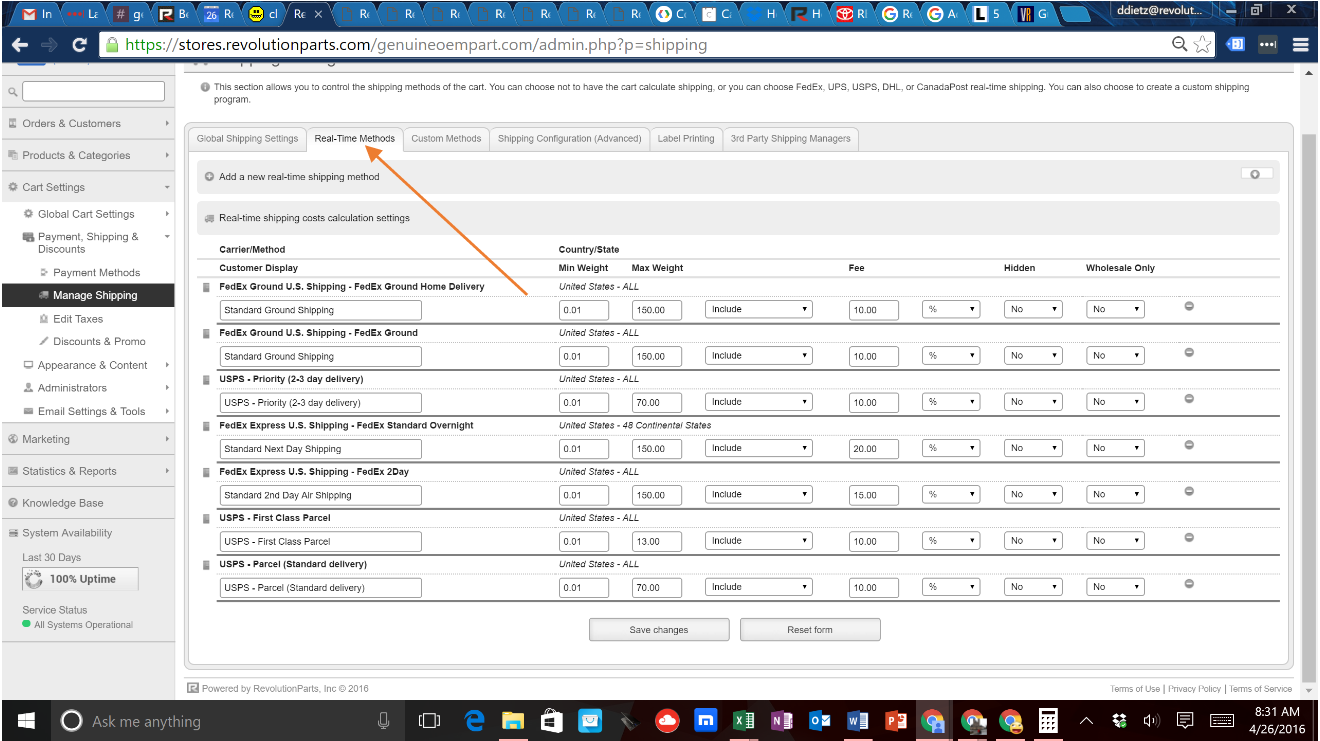
Task: Open Outlook from the taskbar
Action: (x=819, y=720)
